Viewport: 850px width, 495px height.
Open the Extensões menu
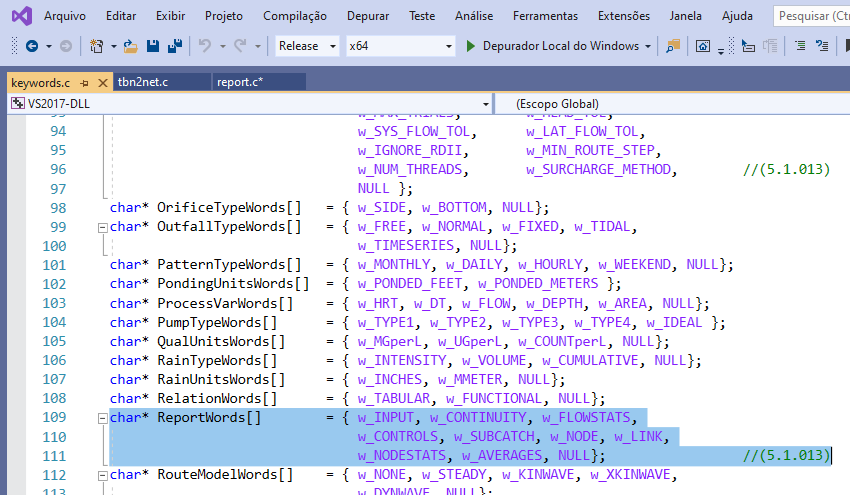pyautogui.click(x=624, y=16)
